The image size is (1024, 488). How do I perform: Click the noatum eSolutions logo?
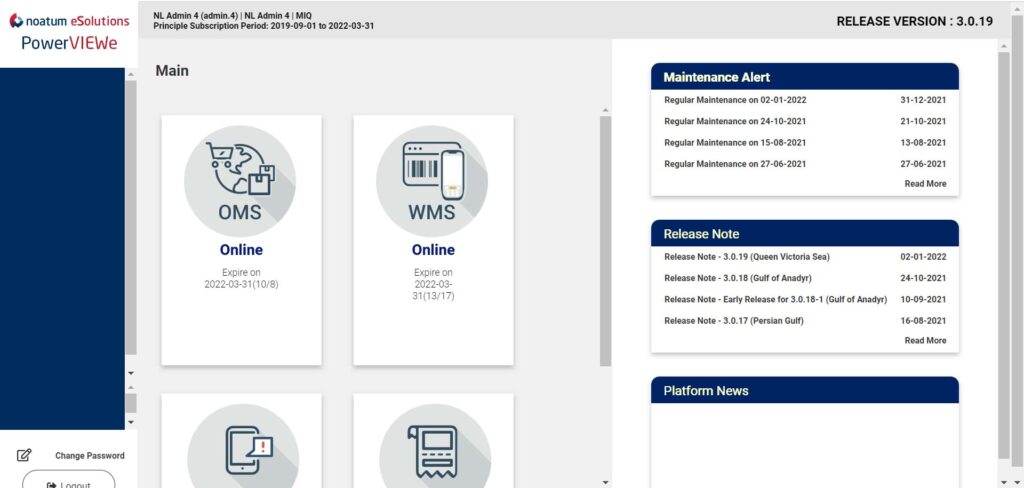point(69,21)
